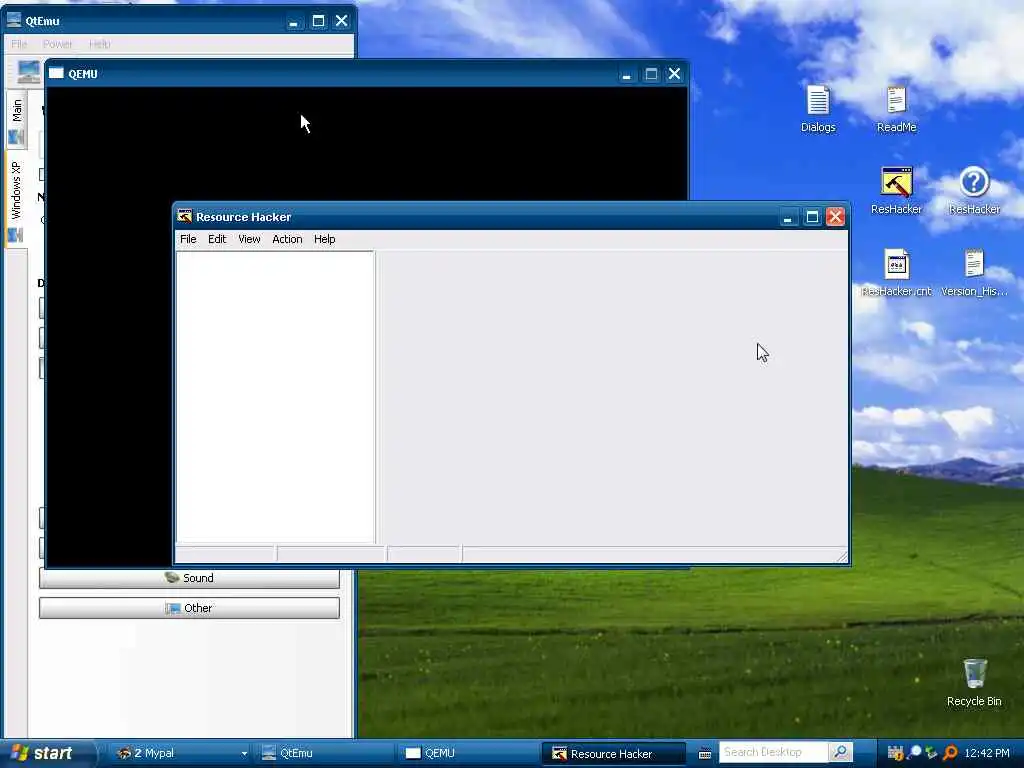Select the Recycle Bin icon
This screenshot has width=1024, height=768.
[x=974, y=682]
